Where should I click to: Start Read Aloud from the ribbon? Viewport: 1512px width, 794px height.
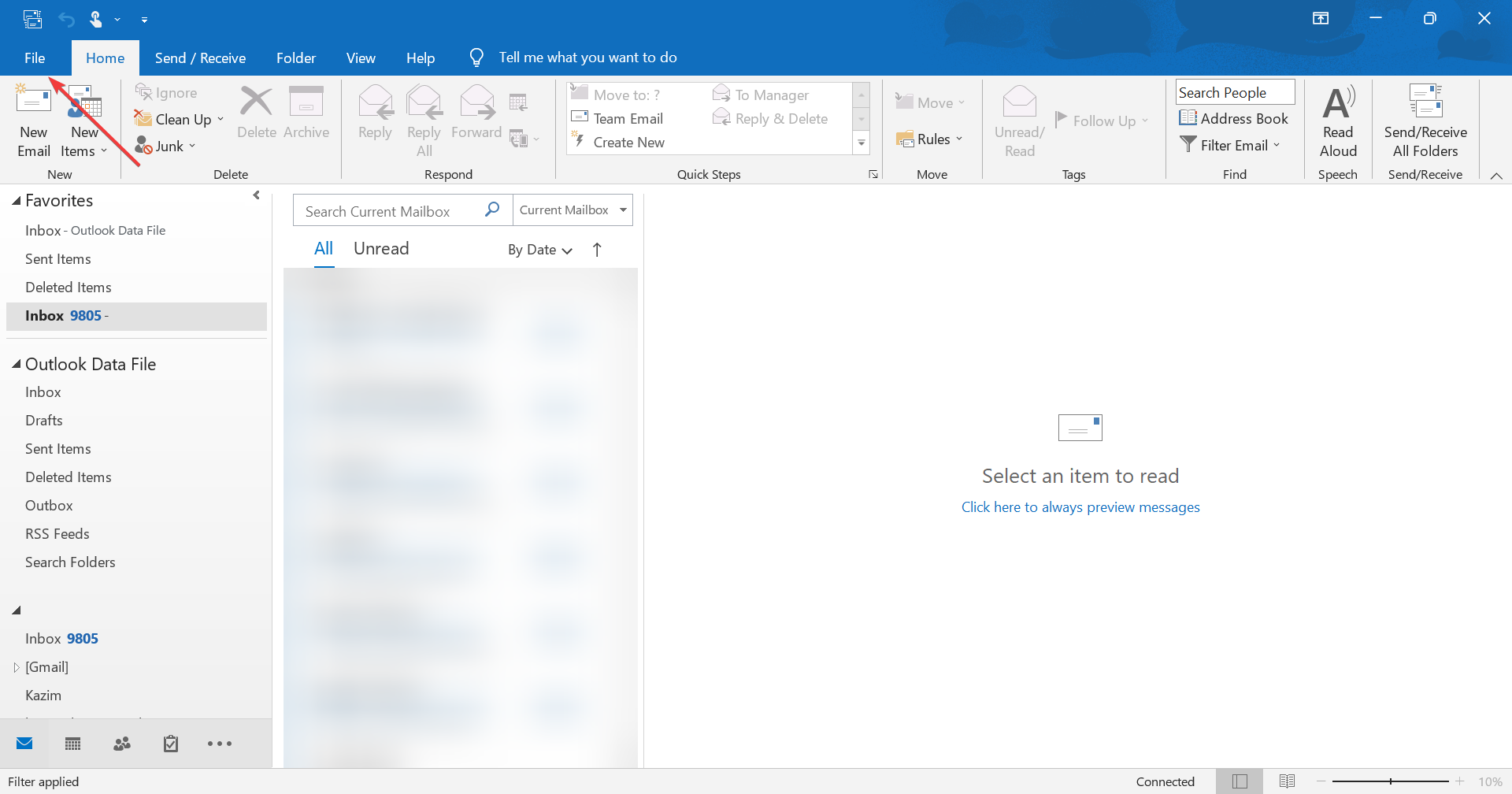click(x=1338, y=120)
